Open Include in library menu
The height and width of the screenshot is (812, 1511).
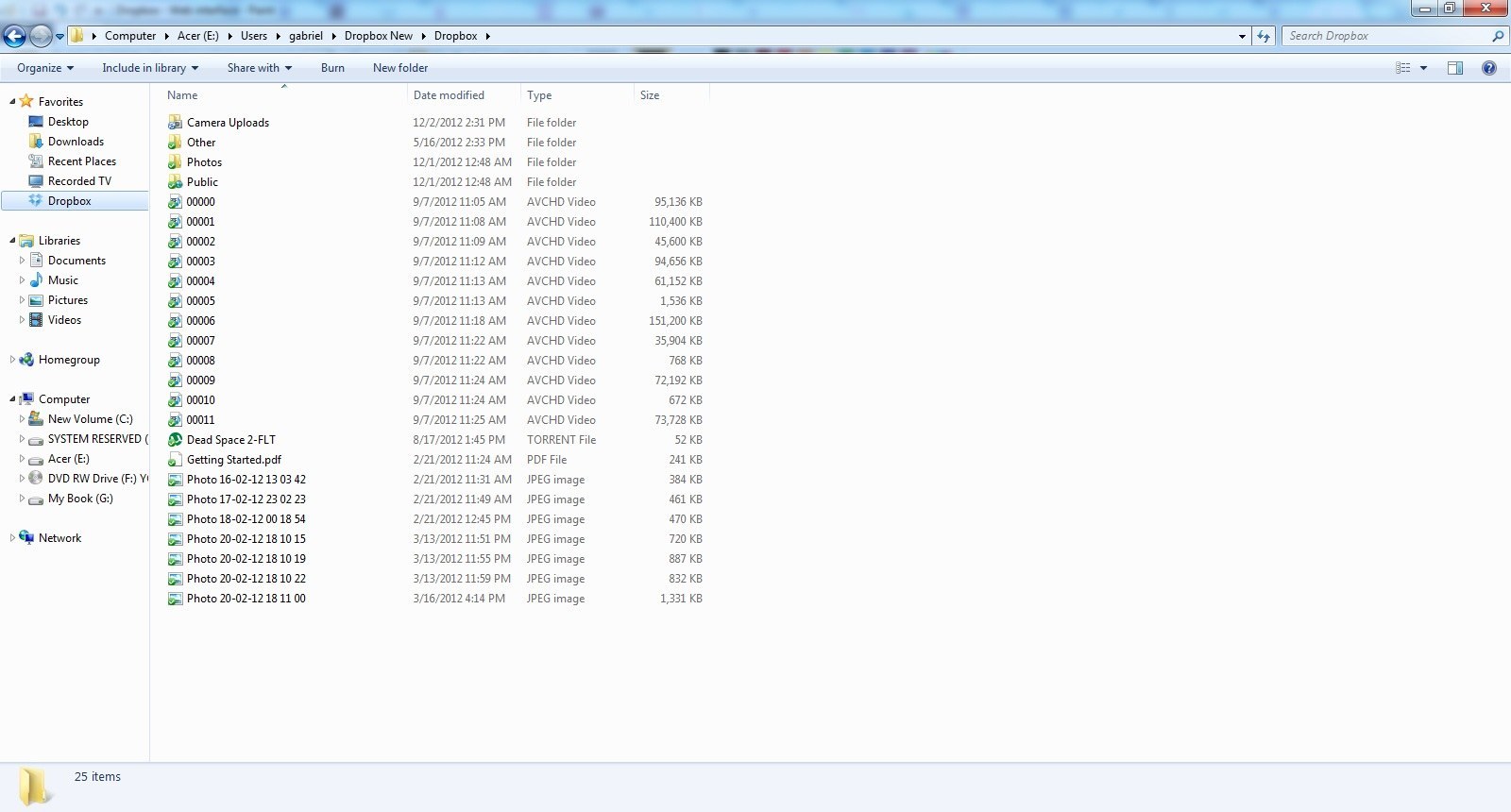pos(150,68)
